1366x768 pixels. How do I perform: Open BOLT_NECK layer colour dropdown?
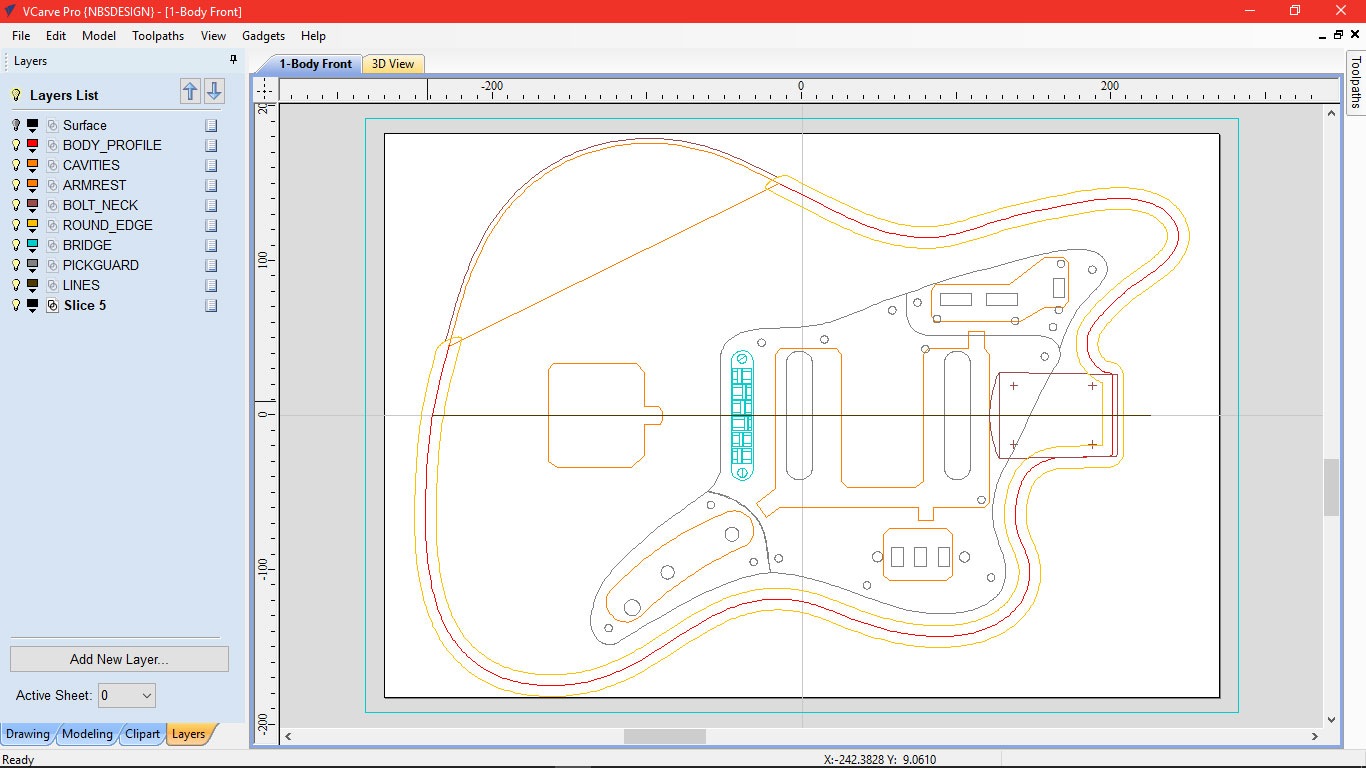(33, 211)
